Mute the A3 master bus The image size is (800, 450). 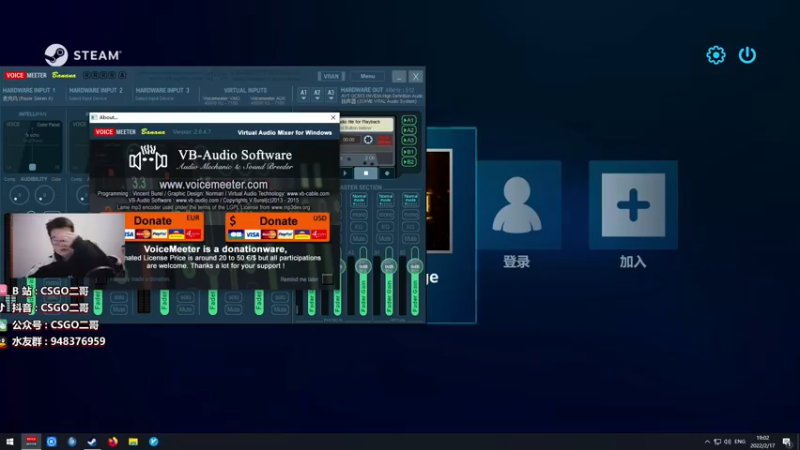click(359, 238)
